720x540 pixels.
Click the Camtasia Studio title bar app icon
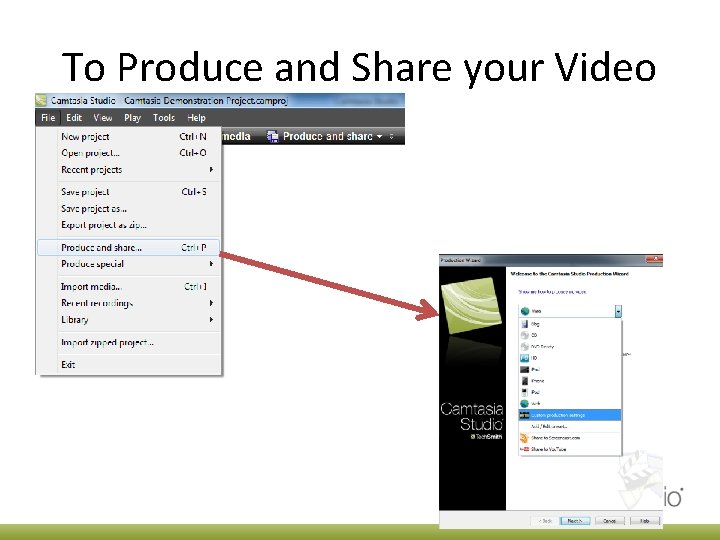coord(41,100)
